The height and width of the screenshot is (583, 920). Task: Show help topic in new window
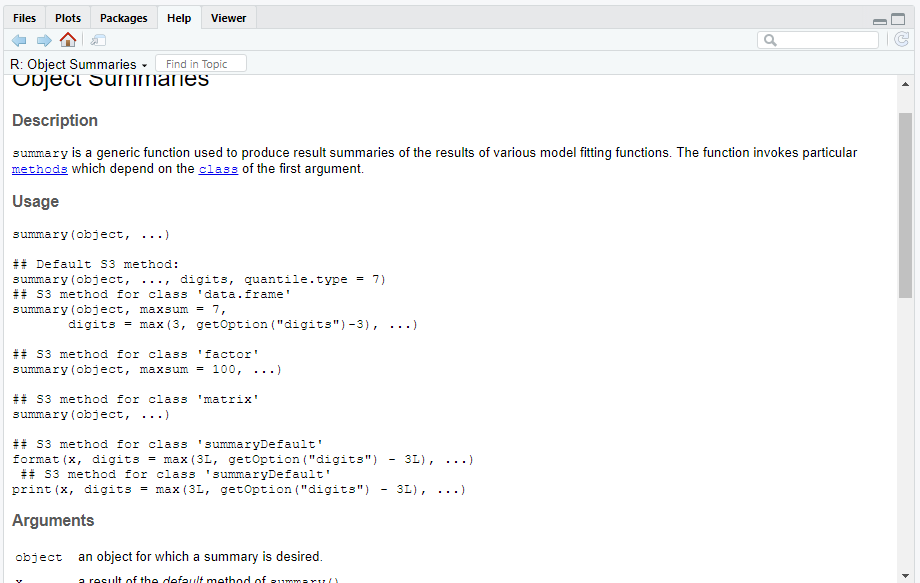pyautogui.click(x=98, y=40)
